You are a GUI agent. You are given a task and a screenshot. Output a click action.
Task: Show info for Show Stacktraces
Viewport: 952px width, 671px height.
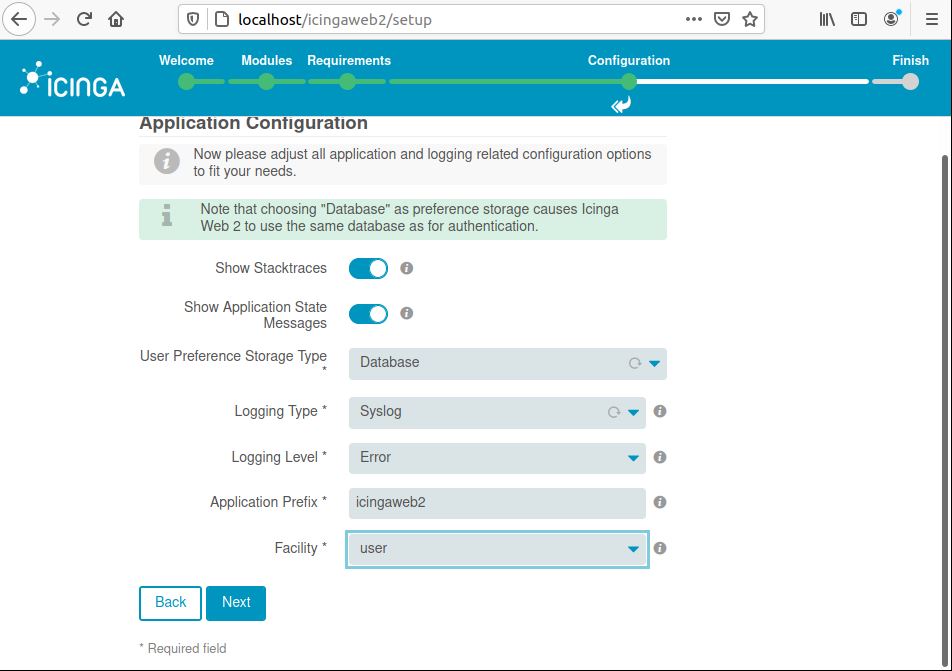(407, 268)
